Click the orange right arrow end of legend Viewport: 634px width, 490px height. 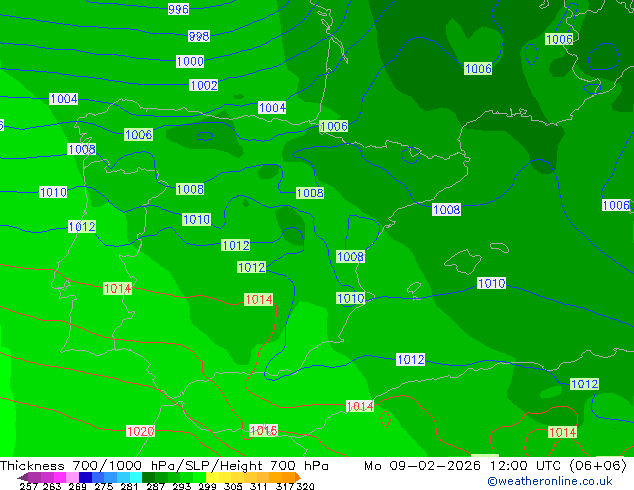coord(298,477)
